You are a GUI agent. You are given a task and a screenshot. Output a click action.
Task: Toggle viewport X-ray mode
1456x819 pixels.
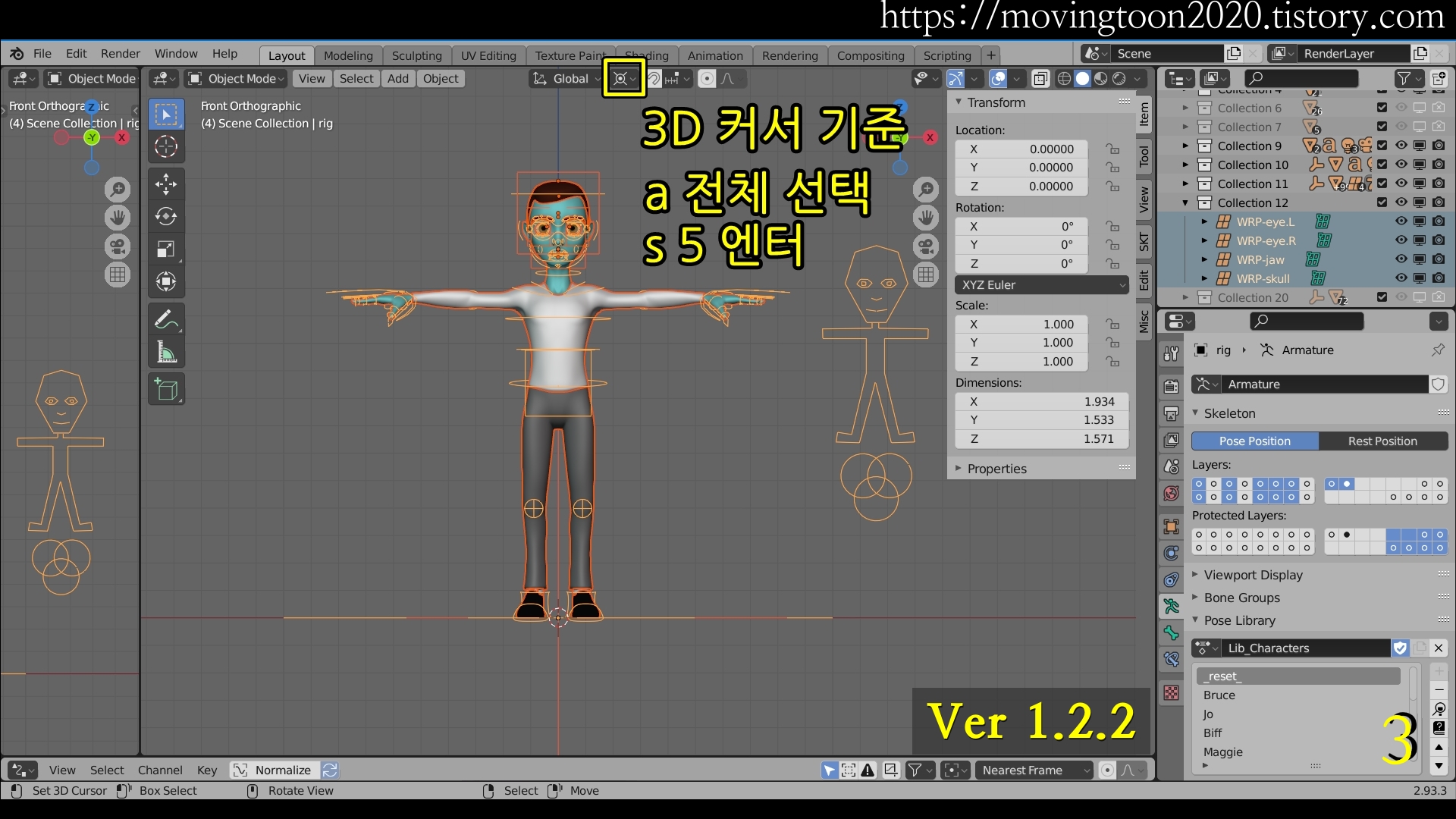tap(1040, 78)
